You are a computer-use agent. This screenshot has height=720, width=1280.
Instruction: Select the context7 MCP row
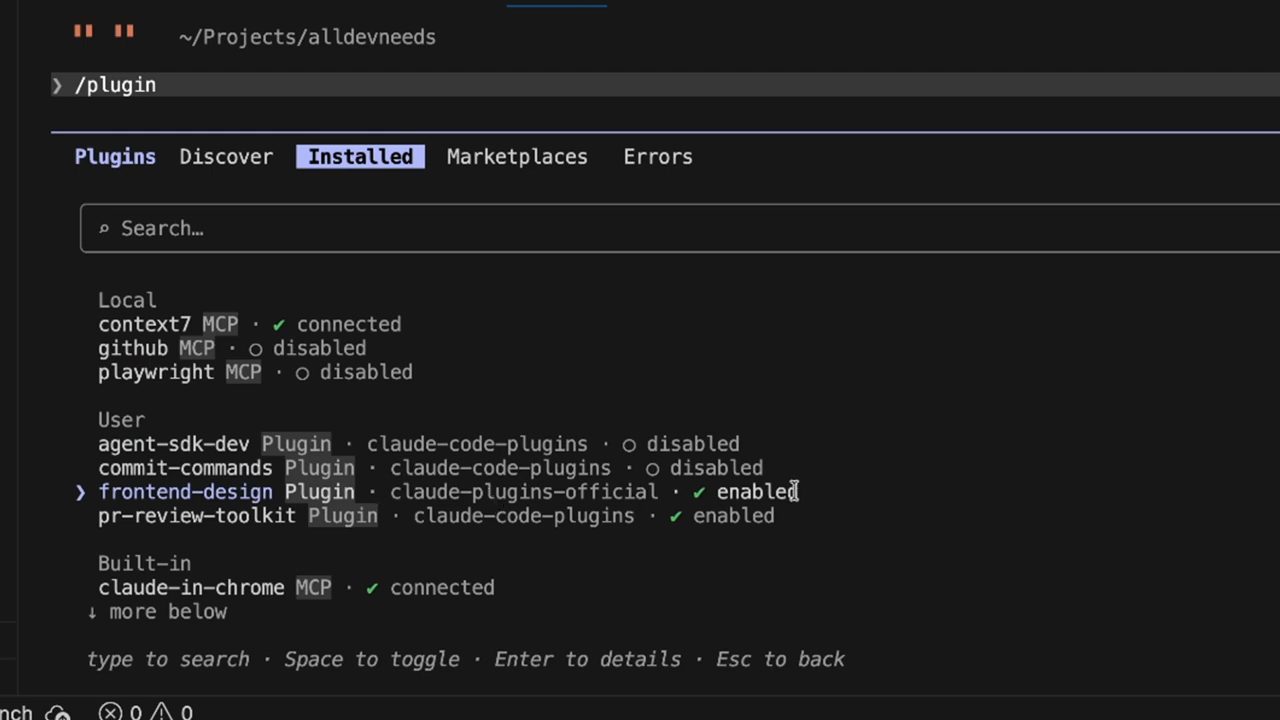click(x=249, y=324)
